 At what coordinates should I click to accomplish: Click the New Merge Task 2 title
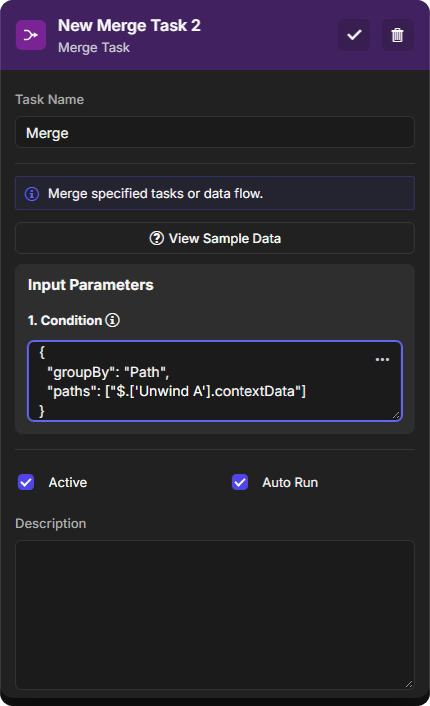[x=129, y=26]
